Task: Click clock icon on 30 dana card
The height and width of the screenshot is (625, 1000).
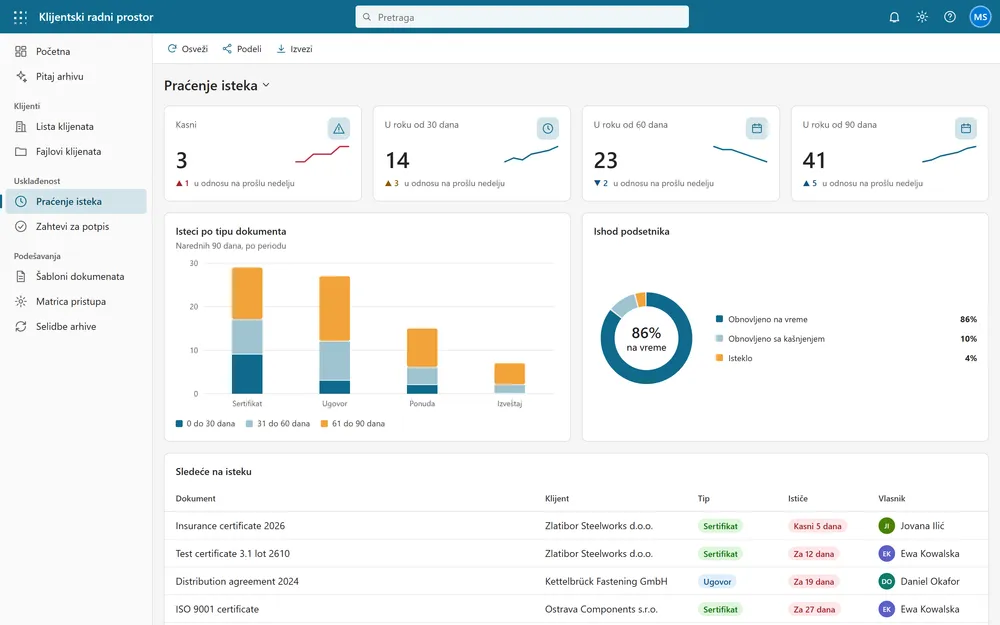Action: coord(548,128)
